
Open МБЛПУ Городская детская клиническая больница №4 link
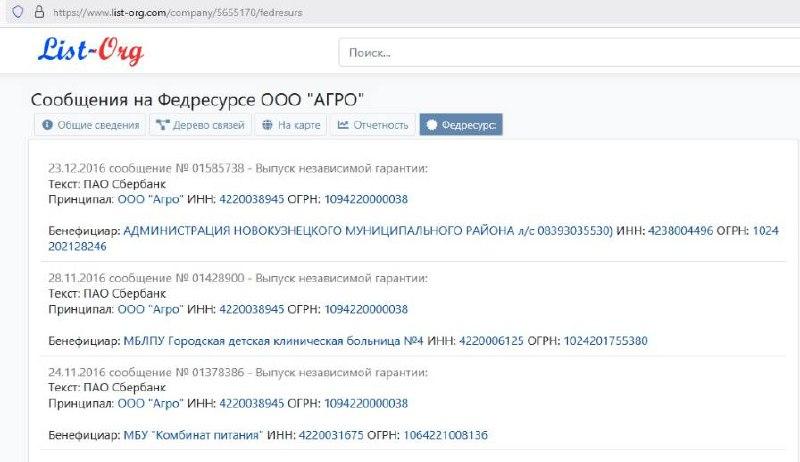[x=273, y=341]
